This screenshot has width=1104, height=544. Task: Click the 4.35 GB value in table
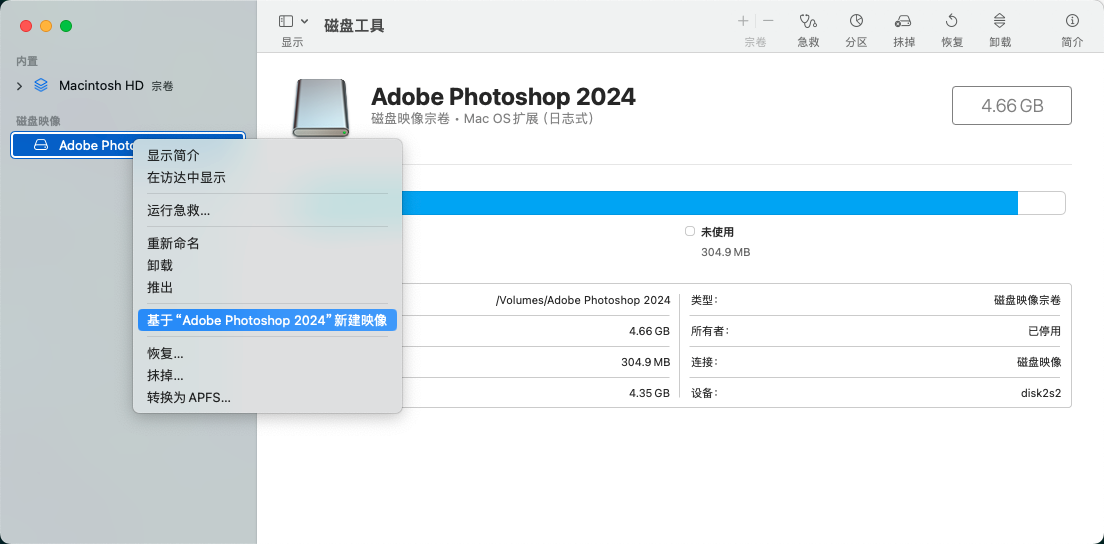click(x=649, y=393)
